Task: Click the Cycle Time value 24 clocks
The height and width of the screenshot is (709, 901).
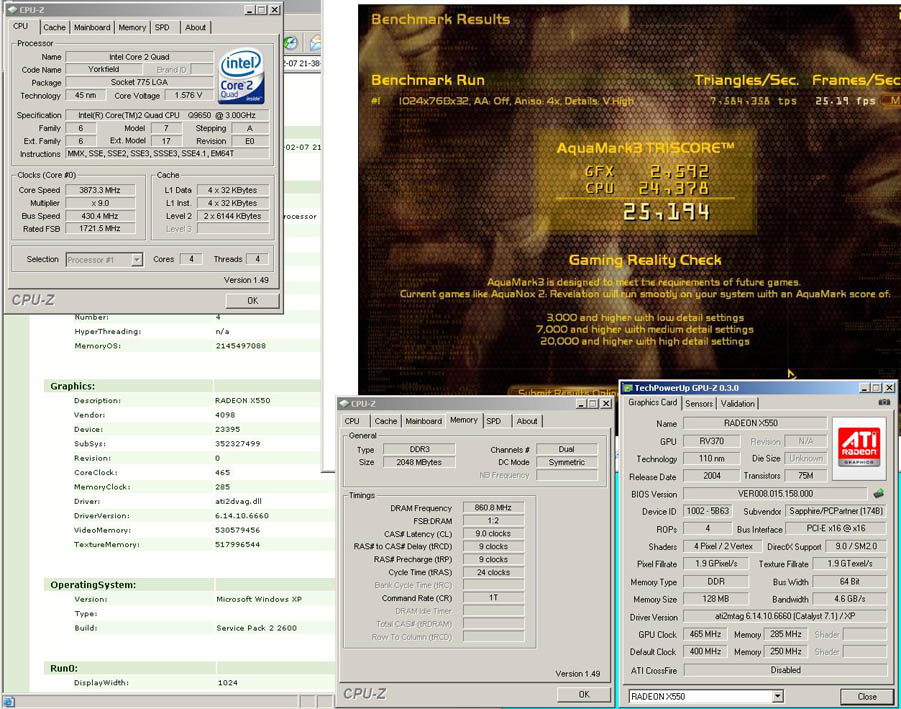Action: [x=493, y=572]
